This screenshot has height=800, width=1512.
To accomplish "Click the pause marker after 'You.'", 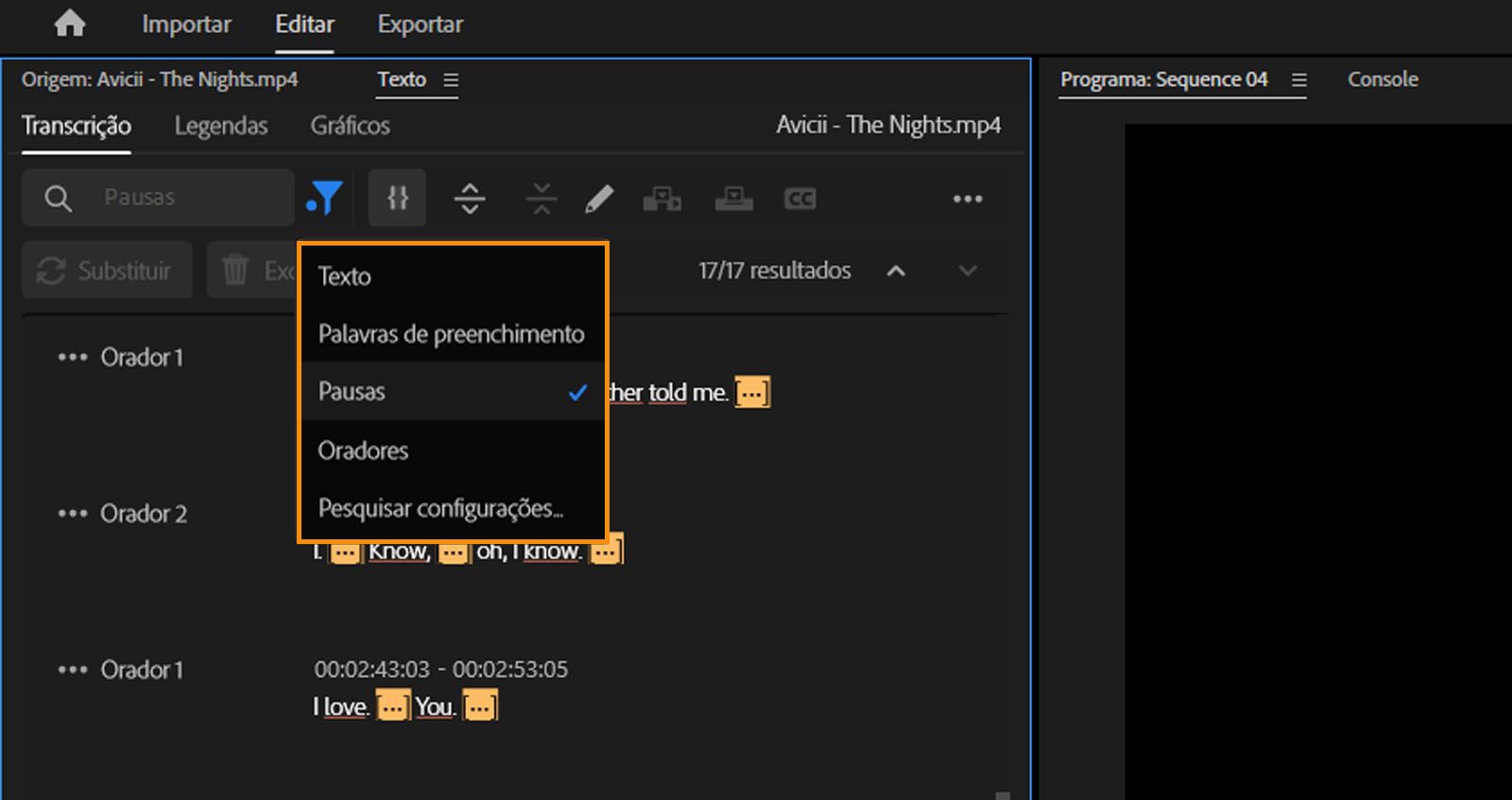I will pyautogui.click(x=480, y=706).
